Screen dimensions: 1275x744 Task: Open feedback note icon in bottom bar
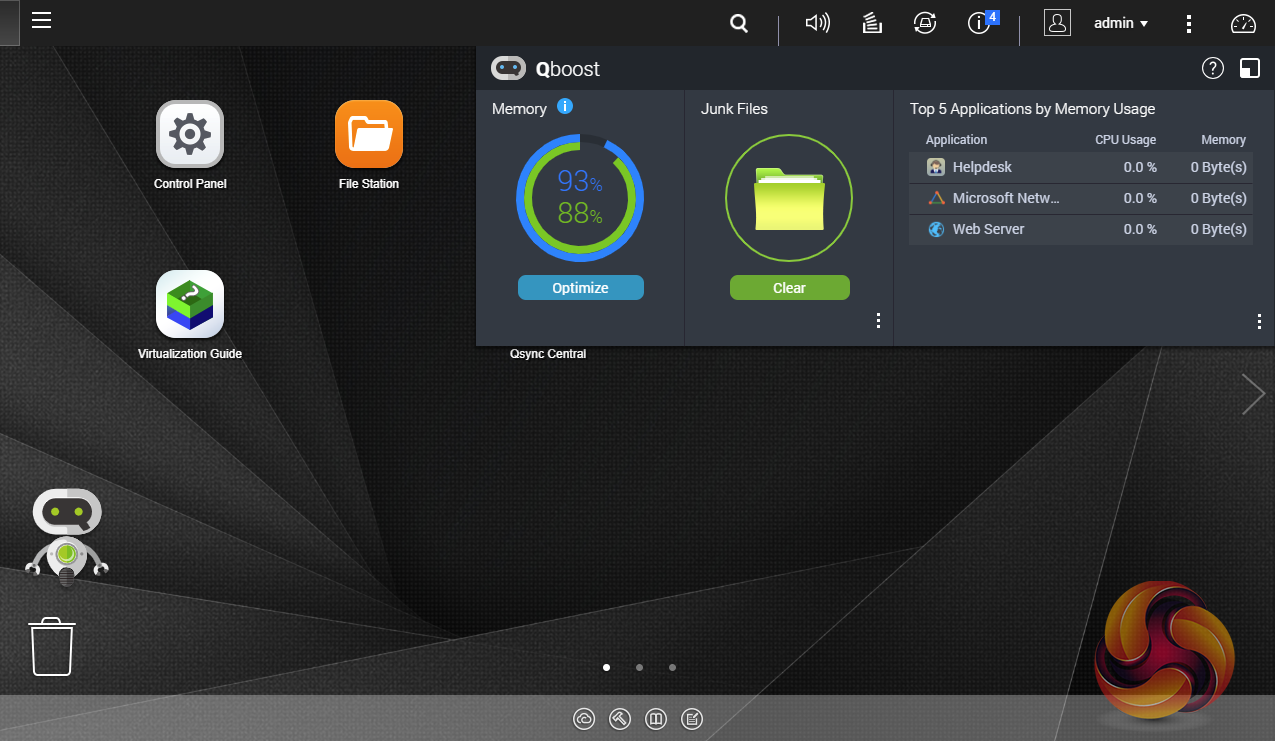point(692,719)
